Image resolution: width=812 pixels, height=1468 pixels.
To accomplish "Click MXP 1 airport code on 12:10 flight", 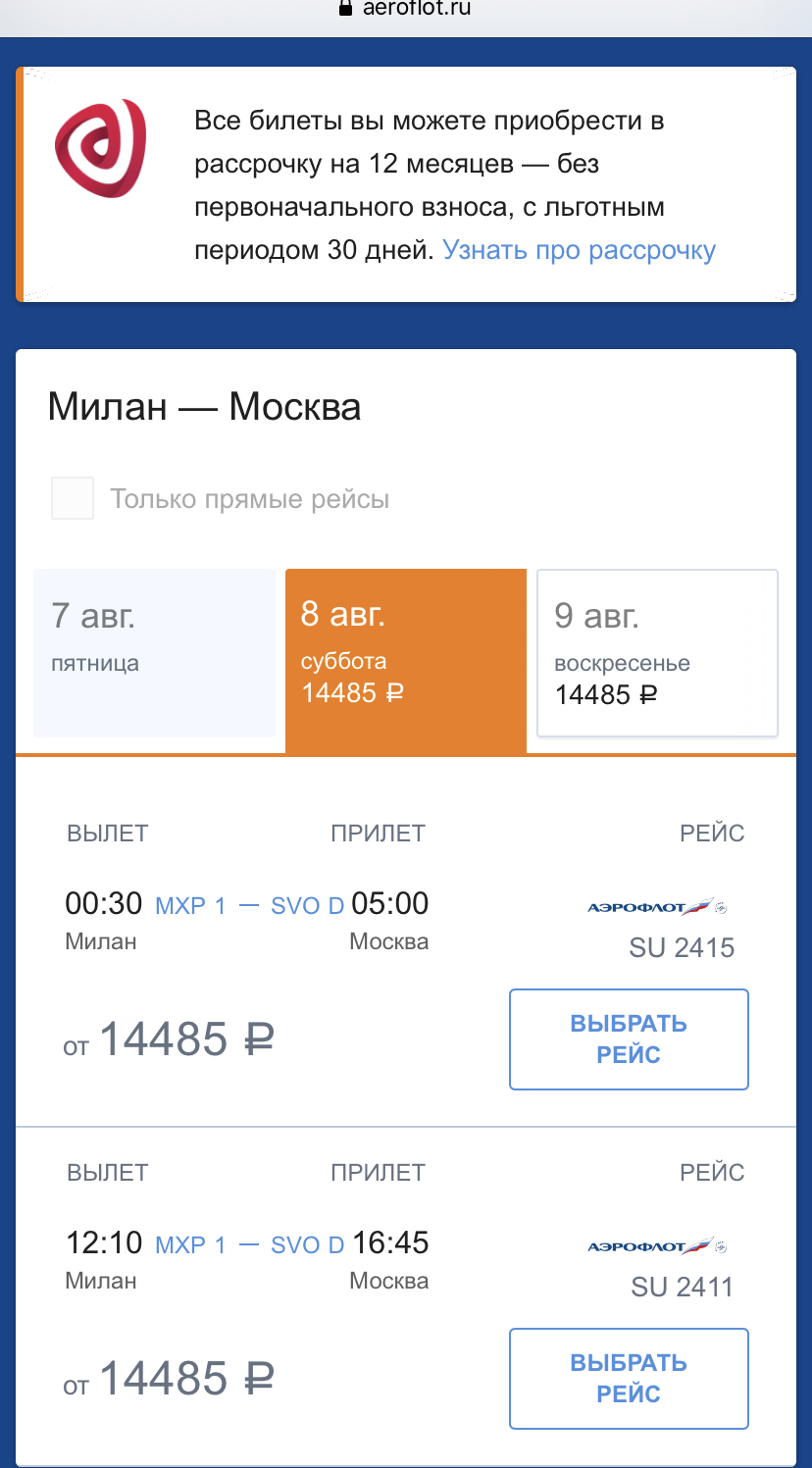I will [190, 1244].
